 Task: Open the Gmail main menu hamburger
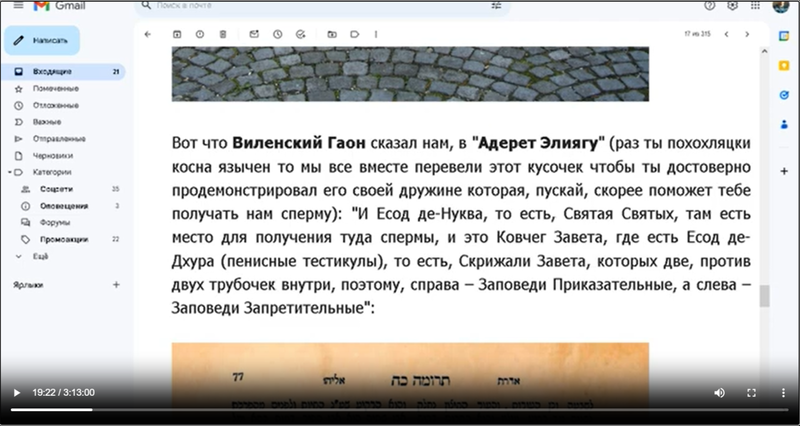click(x=18, y=5)
